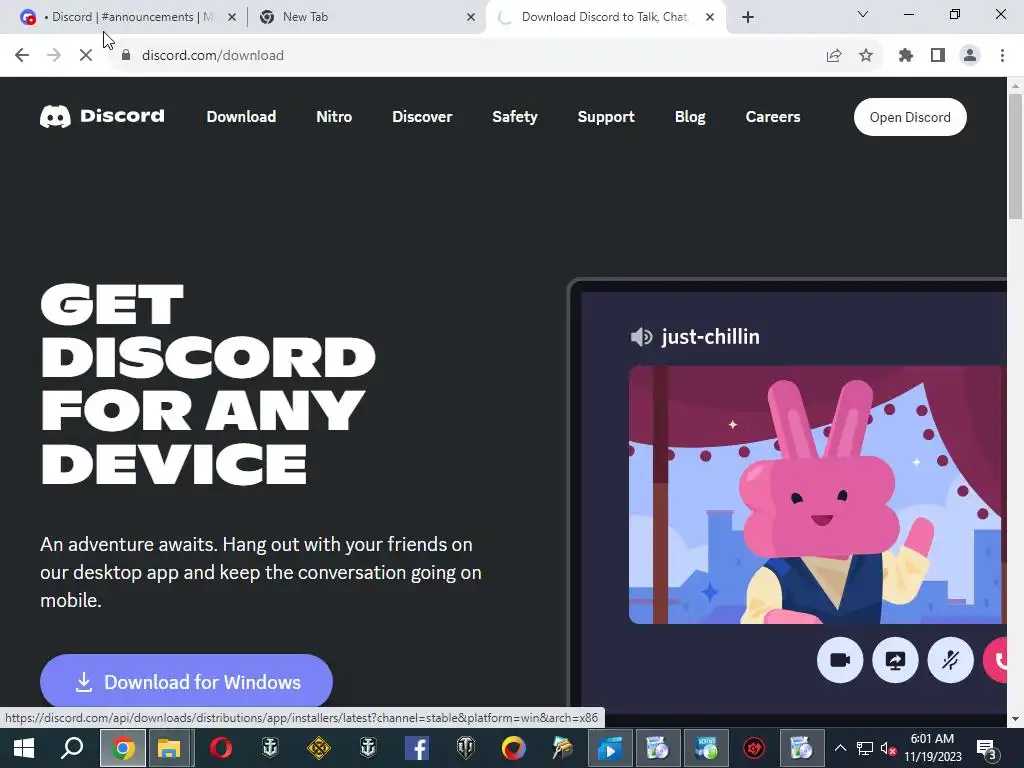Close the Download Discord tab
Image resolution: width=1024 pixels, height=768 pixels.
pos(710,17)
